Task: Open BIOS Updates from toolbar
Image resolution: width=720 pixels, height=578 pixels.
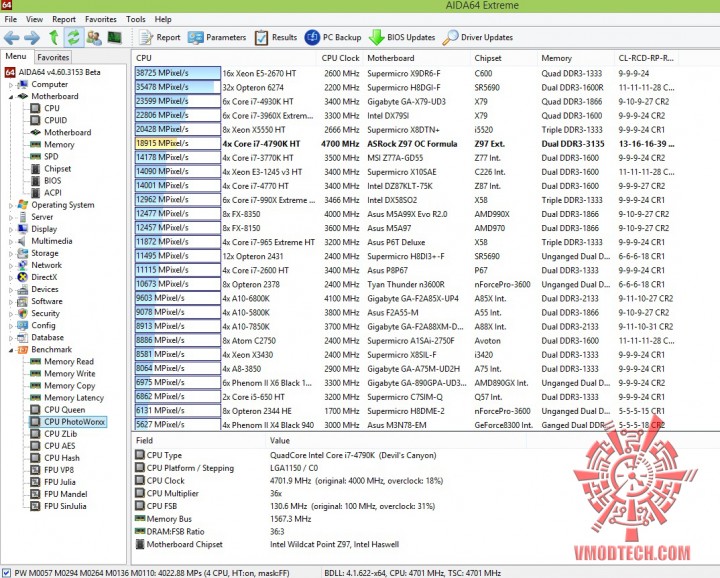Action: [402, 38]
